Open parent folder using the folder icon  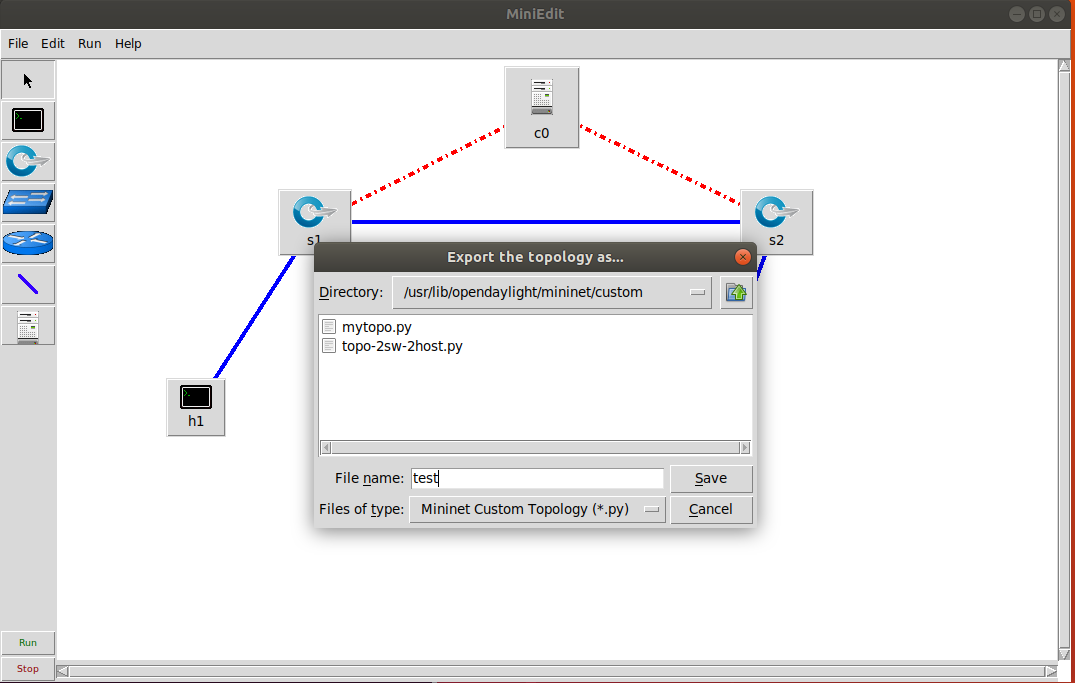coord(736,291)
